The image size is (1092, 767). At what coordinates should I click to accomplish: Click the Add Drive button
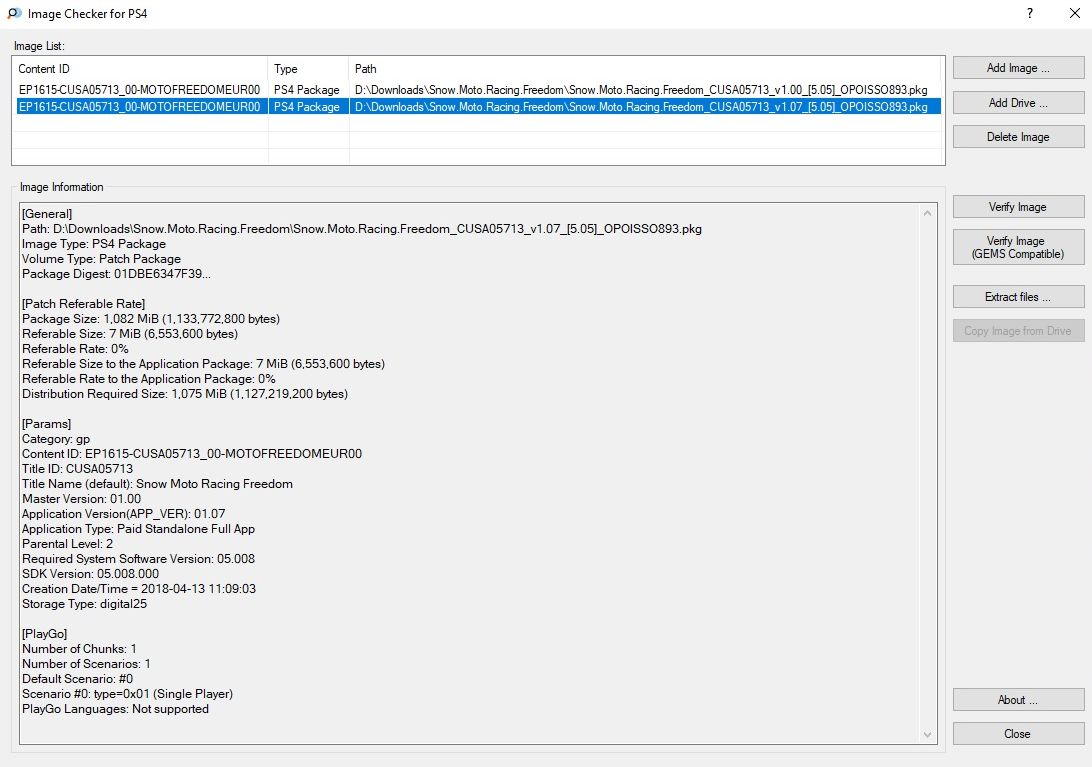[1018, 103]
